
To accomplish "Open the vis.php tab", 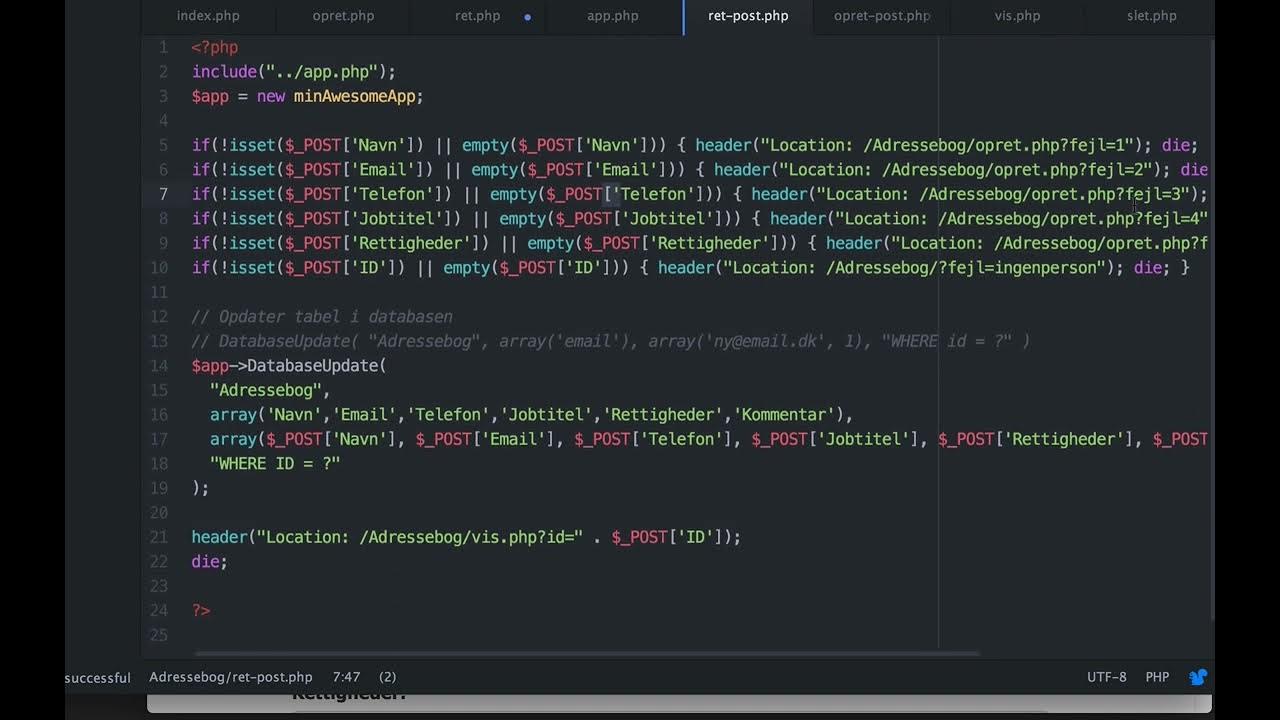I will (1017, 16).
